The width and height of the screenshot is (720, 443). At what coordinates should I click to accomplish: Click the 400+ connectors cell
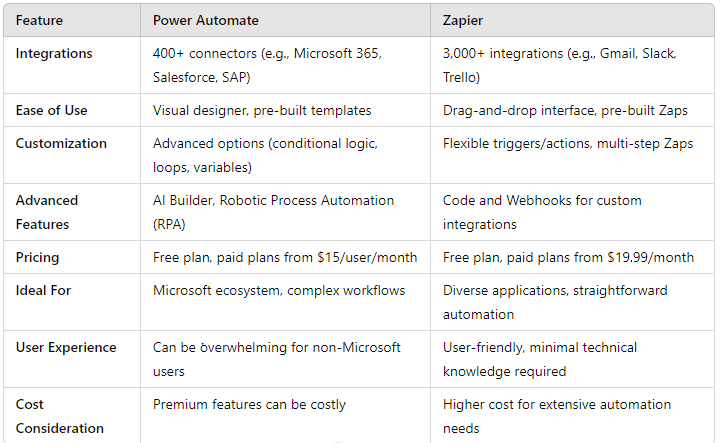(268, 62)
